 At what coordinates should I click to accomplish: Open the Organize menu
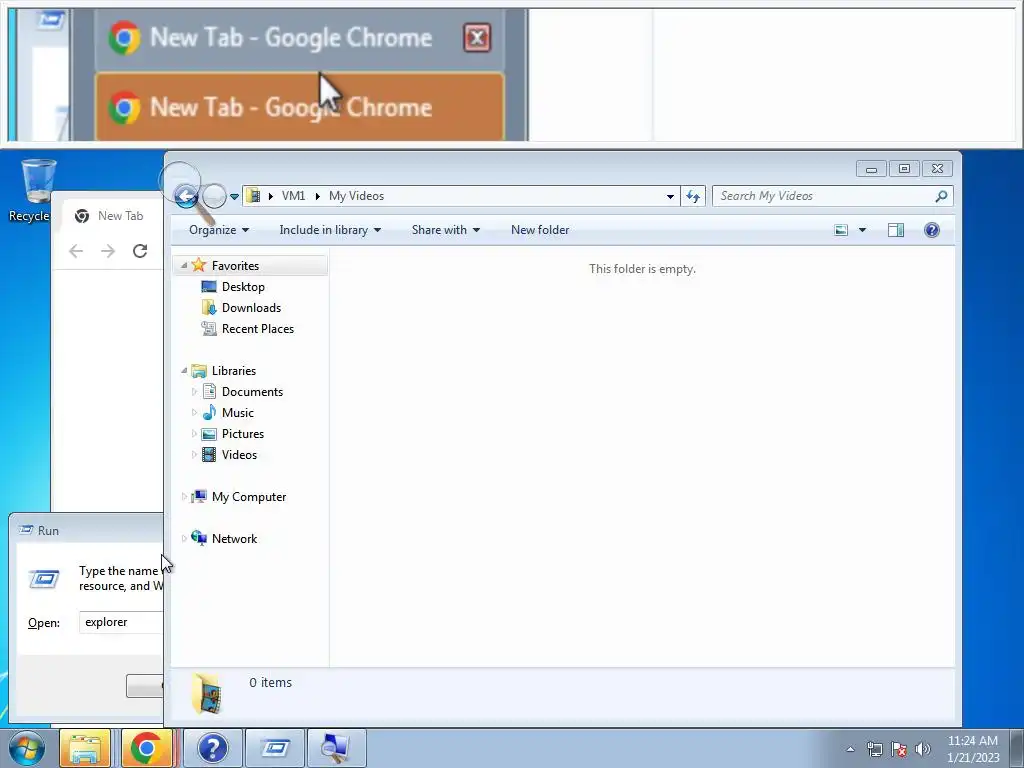pos(219,230)
